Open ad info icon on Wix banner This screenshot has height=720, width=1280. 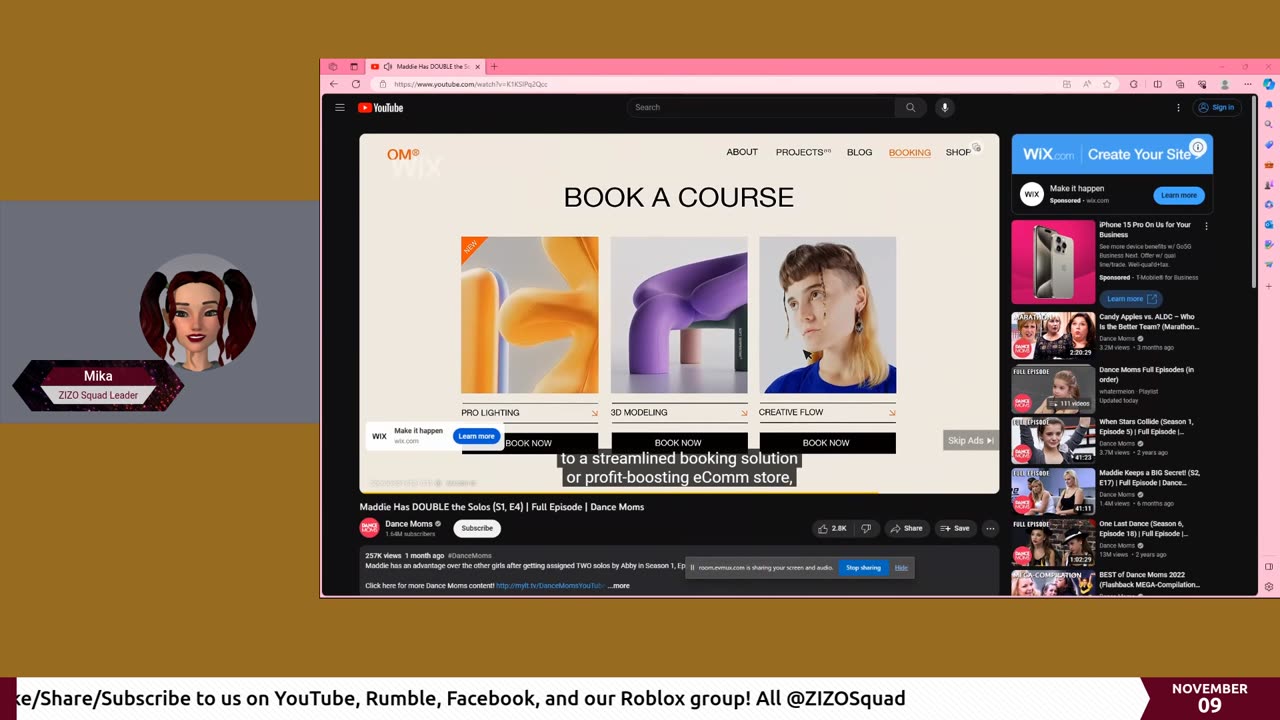1197,147
